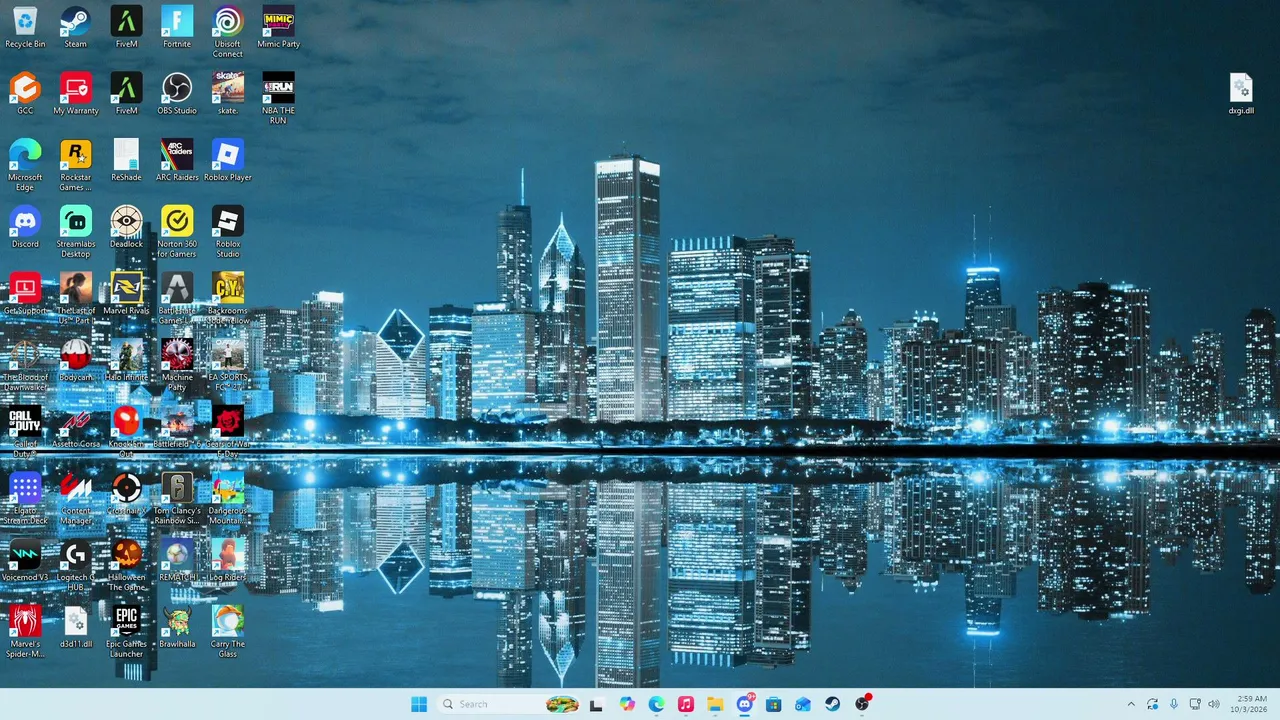
Task: Select the Streamlabs Desktop icon
Action: click(75, 232)
